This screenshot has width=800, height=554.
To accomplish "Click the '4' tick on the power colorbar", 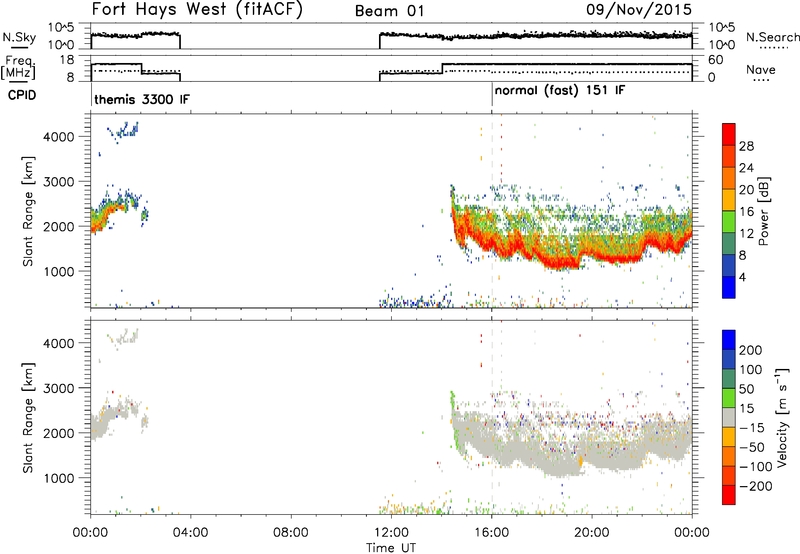I will (742, 278).
